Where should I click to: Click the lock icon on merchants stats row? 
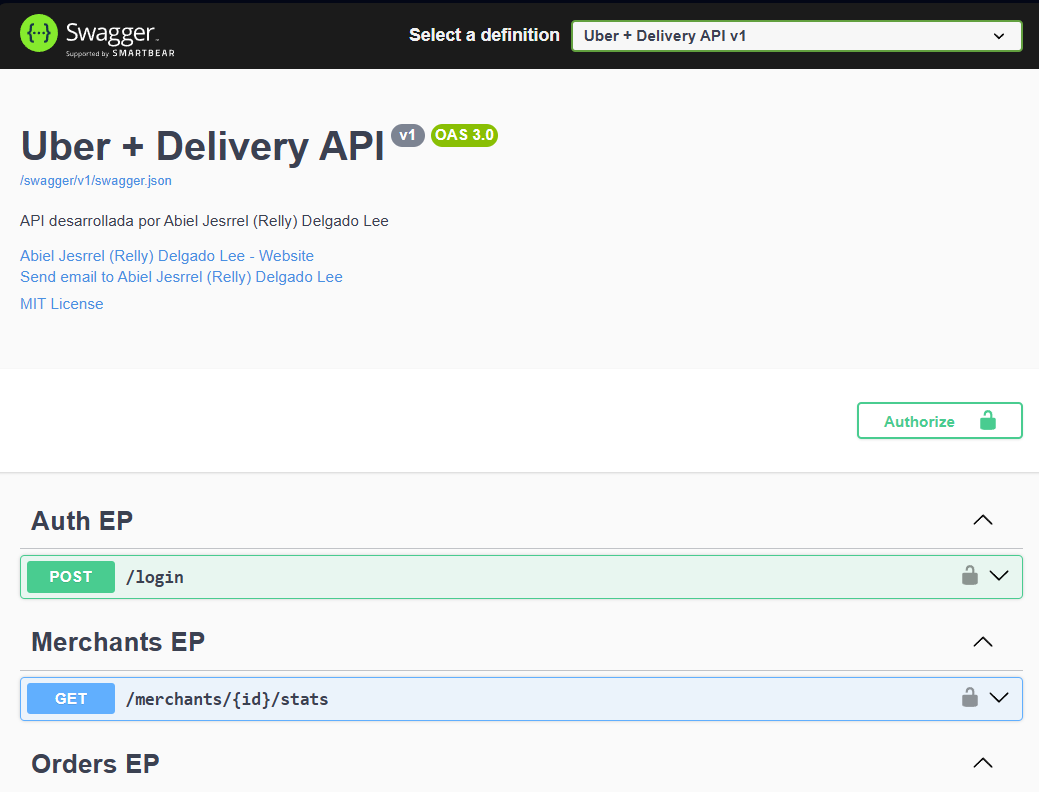969,697
